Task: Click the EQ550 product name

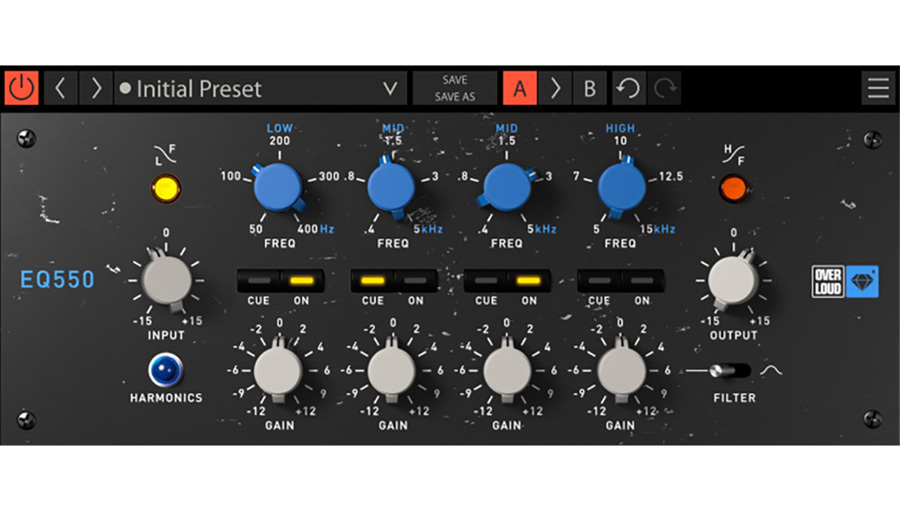Action: click(57, 280)
